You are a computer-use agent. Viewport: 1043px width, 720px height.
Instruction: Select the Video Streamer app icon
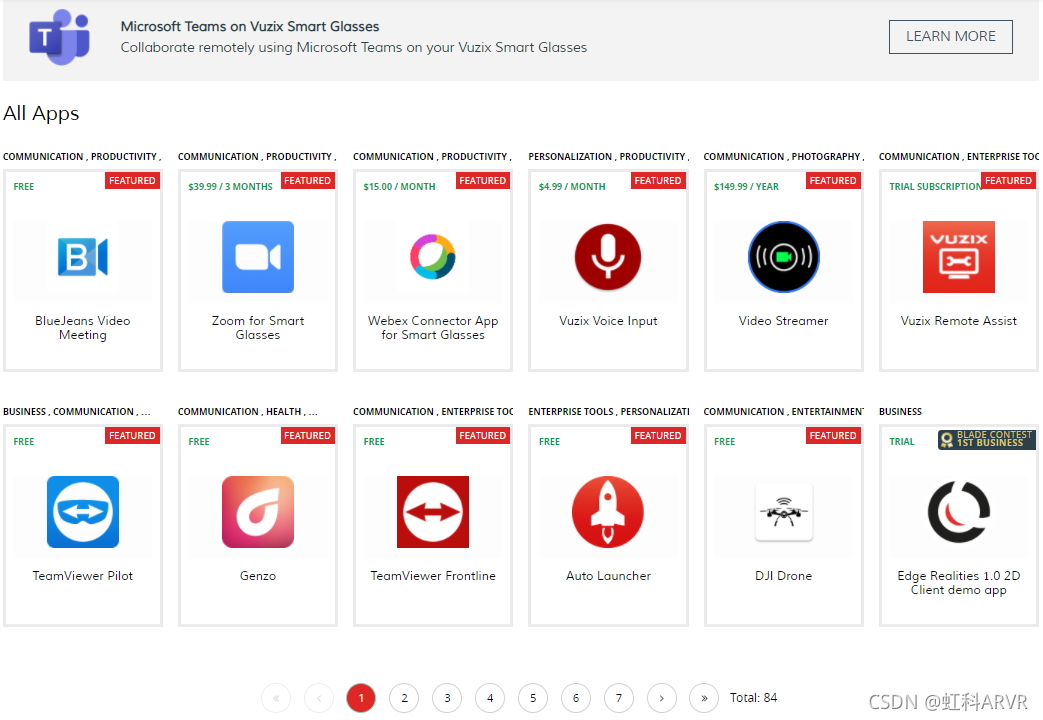pos(784,257)
